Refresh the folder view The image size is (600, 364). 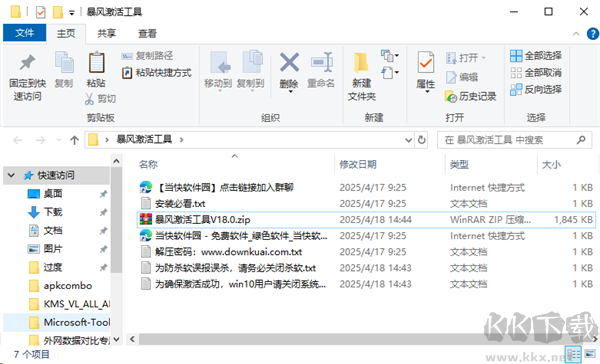(421, 140)
